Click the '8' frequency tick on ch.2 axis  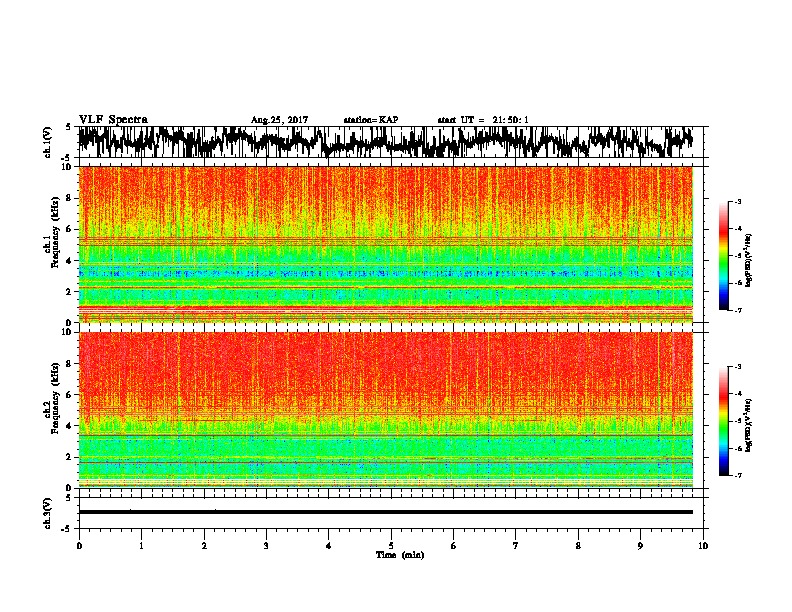71,364
